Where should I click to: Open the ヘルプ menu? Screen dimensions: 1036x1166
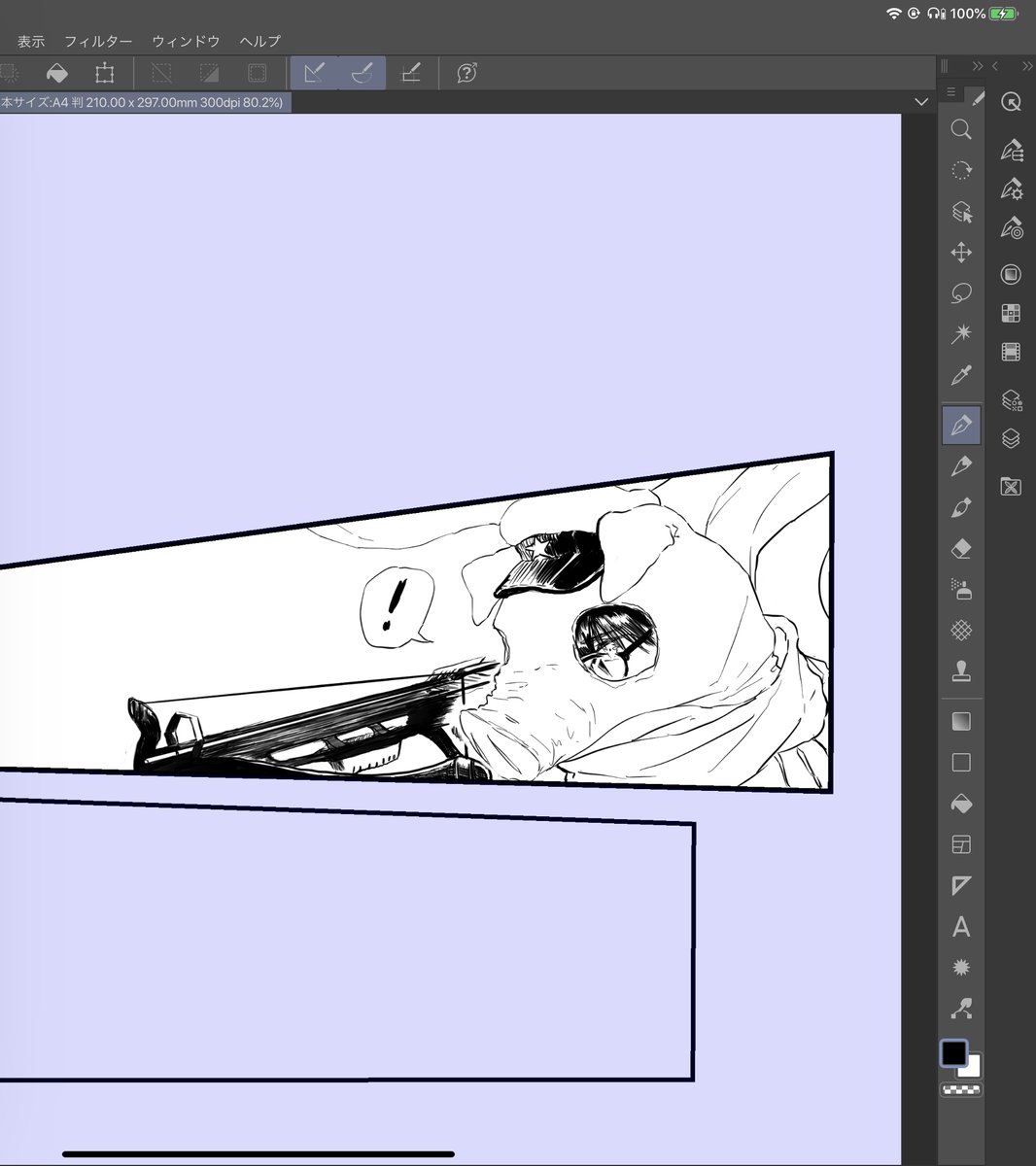260,41
